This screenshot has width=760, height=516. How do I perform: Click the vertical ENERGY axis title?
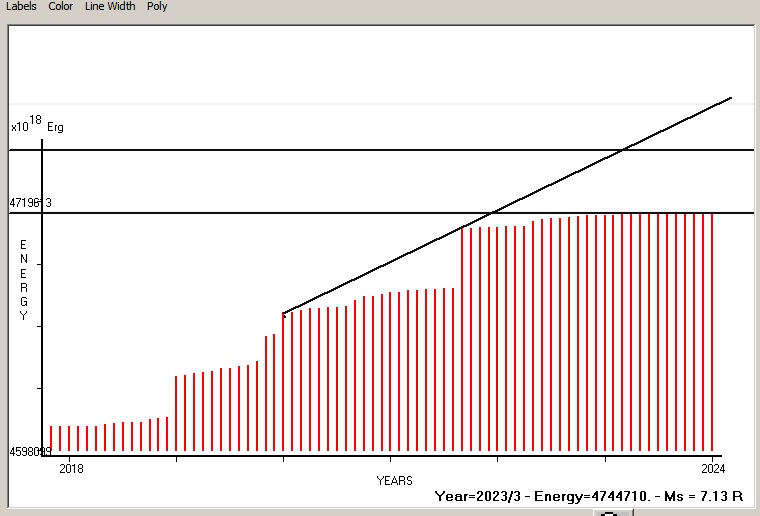(24, 280)
